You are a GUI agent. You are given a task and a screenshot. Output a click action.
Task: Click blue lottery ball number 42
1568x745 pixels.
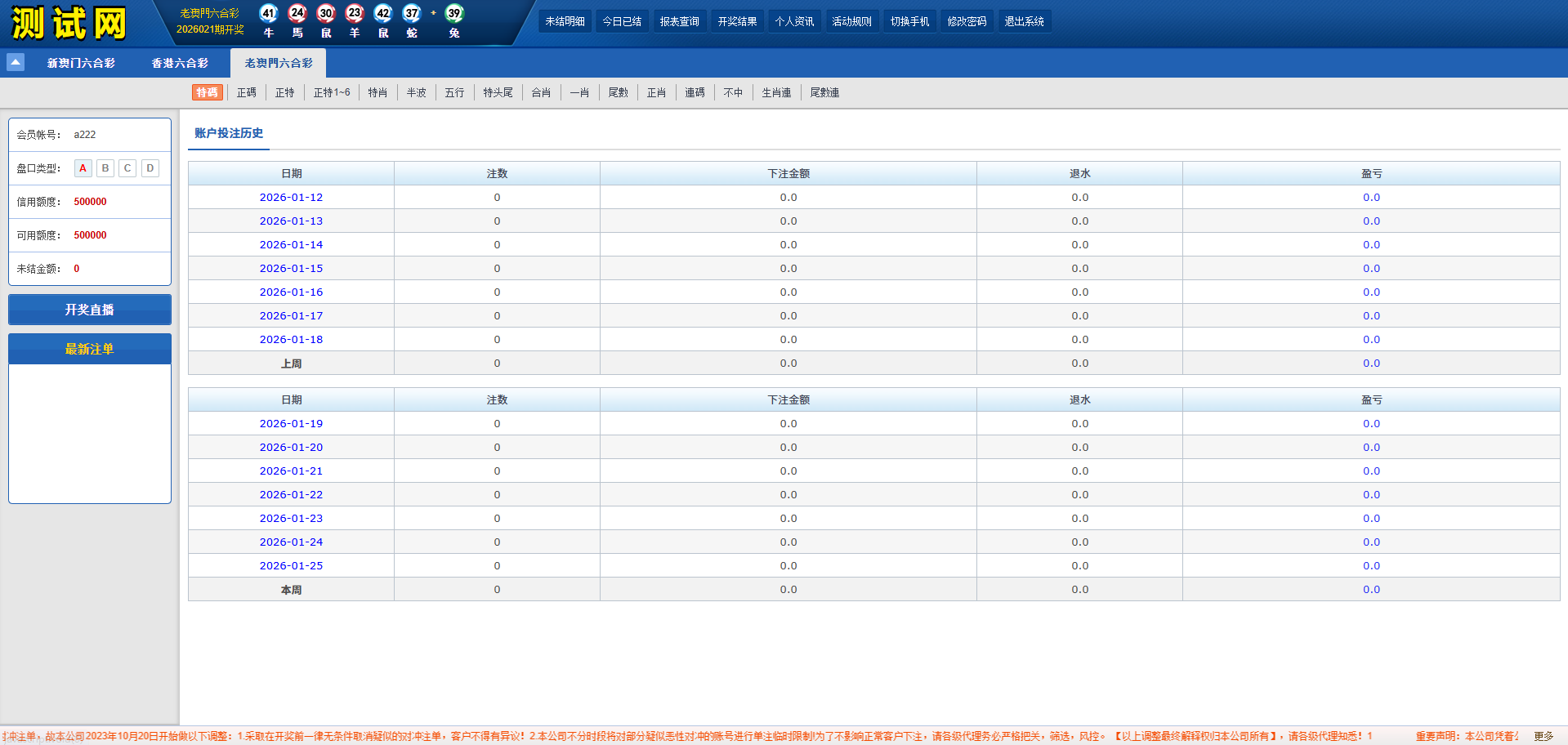click(x=383, y=13)
